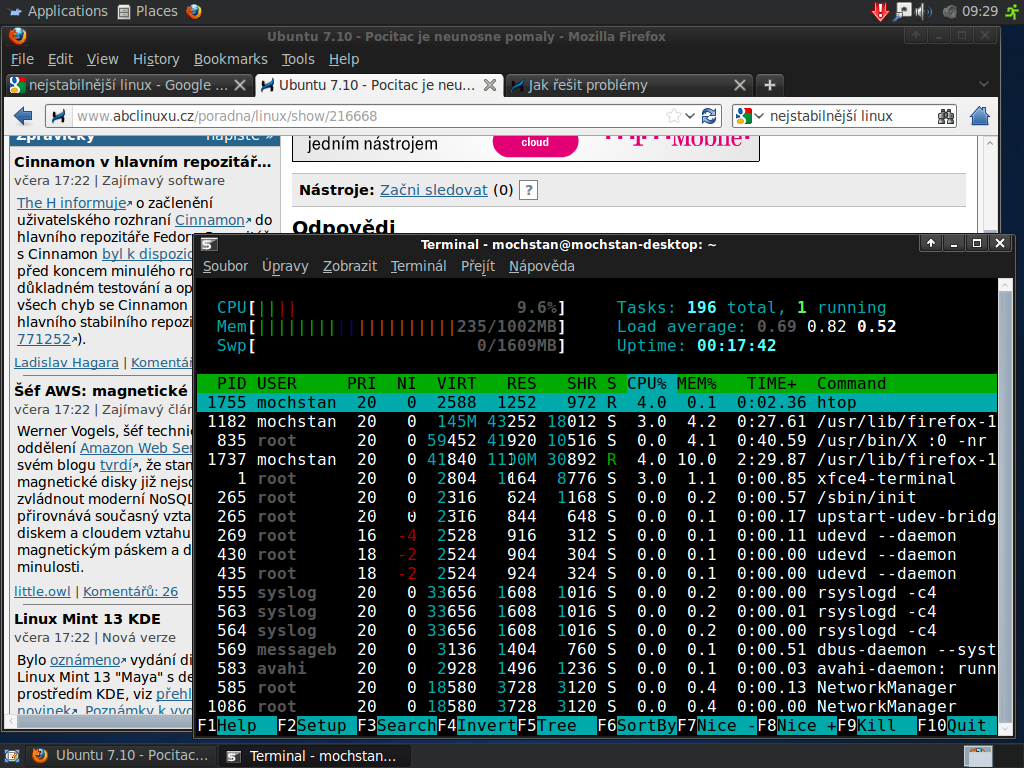Launch Firefox from the top panel icon
The image size is (1024, 768).
[194, 11]
